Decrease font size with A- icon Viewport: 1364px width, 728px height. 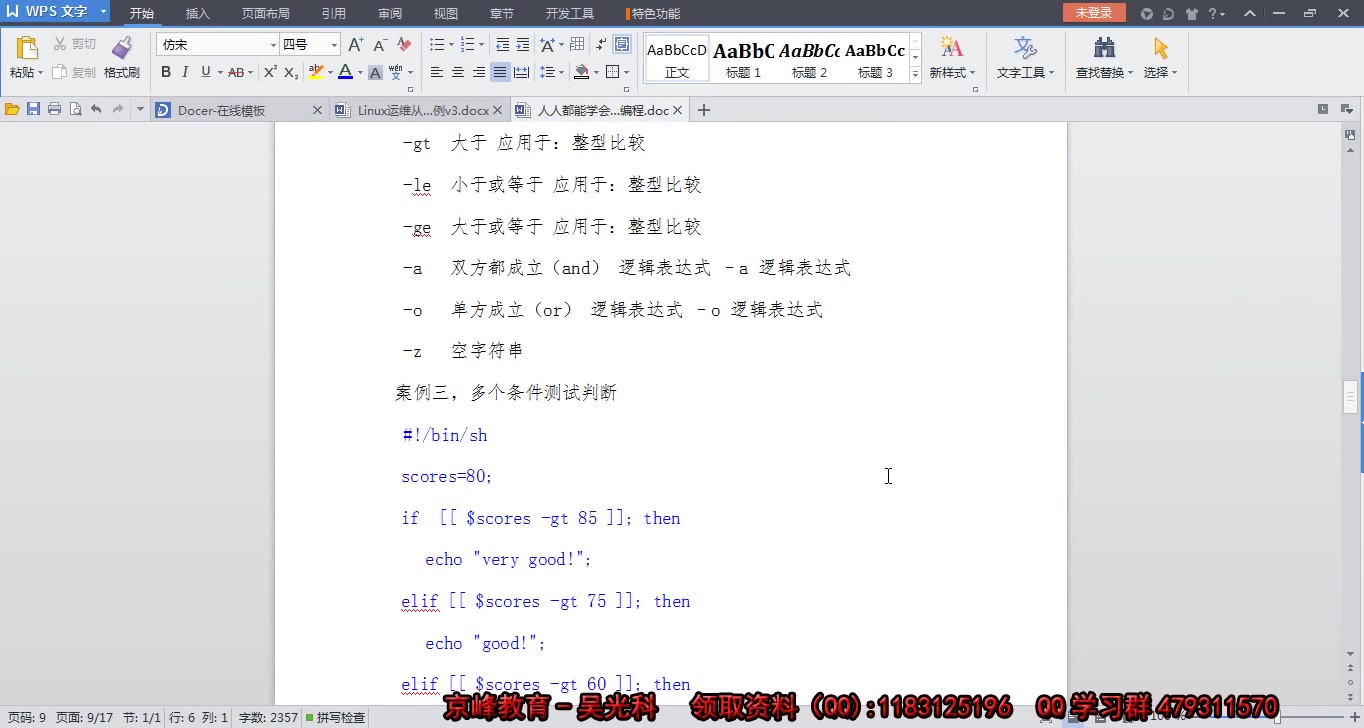coord(380,45)
